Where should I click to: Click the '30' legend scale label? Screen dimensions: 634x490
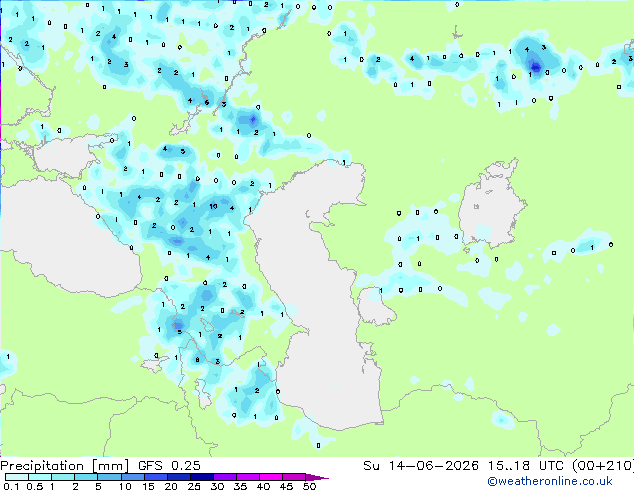click(x=217, y=486)
